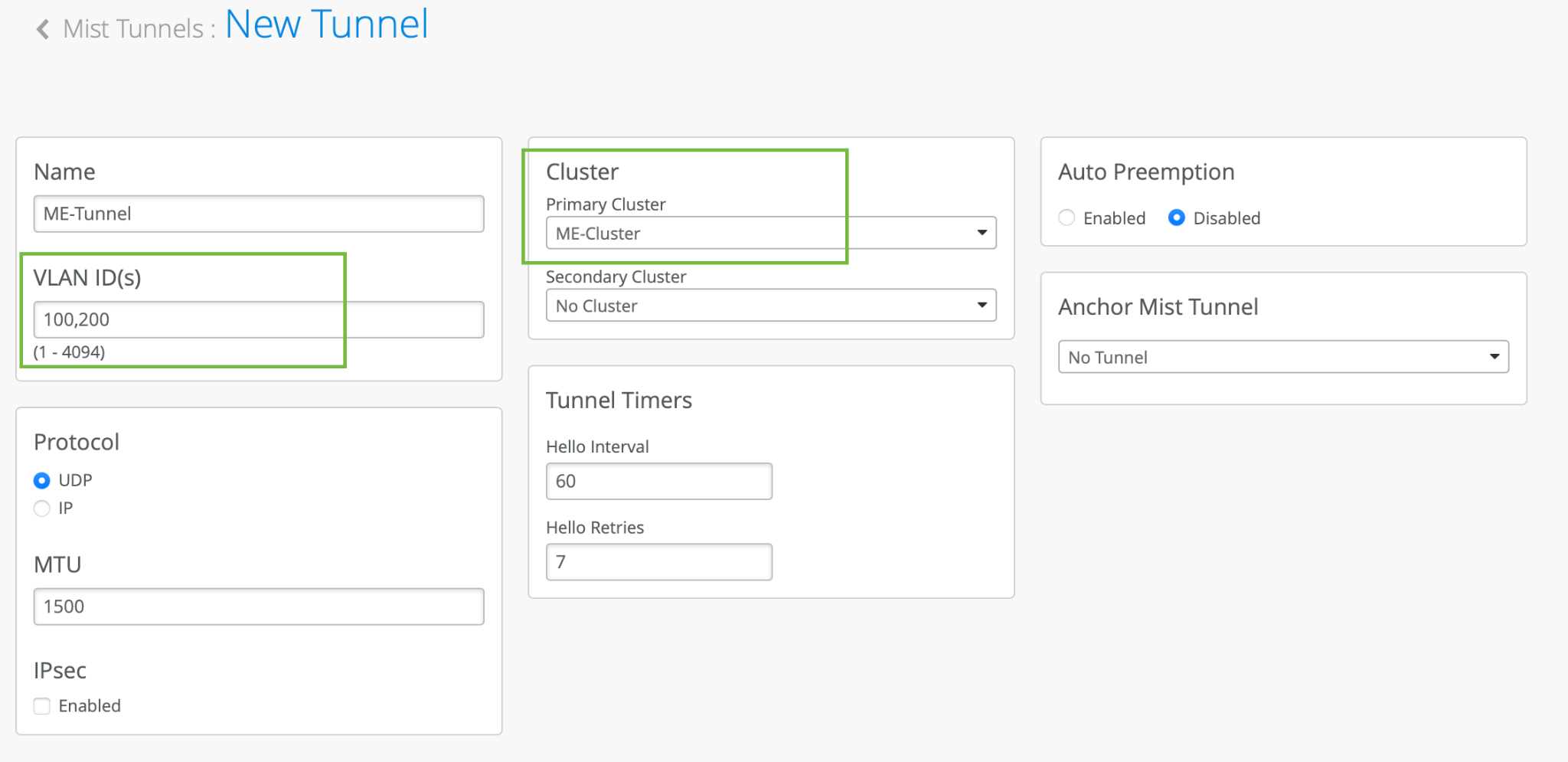Open the Primary Cluster dropdown
Image resolution: width=1568 pixels, height=762 pixels.
(x=769, y=233)
